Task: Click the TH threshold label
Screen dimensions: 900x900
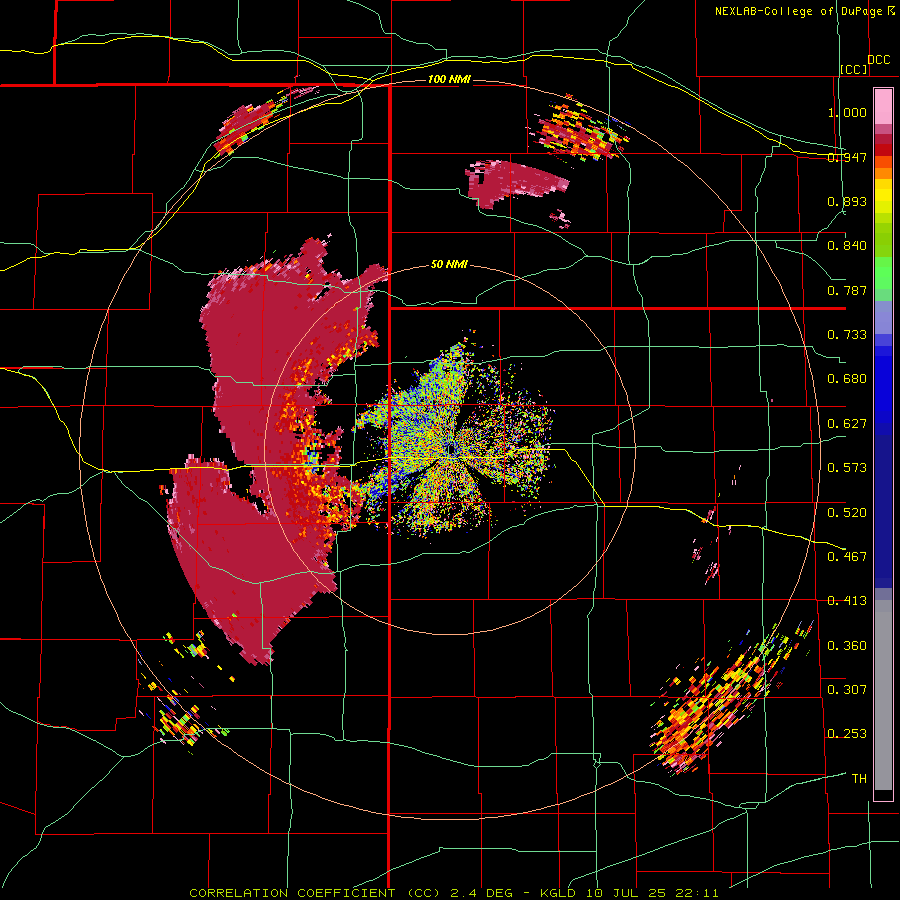Action: pos(859,779)
